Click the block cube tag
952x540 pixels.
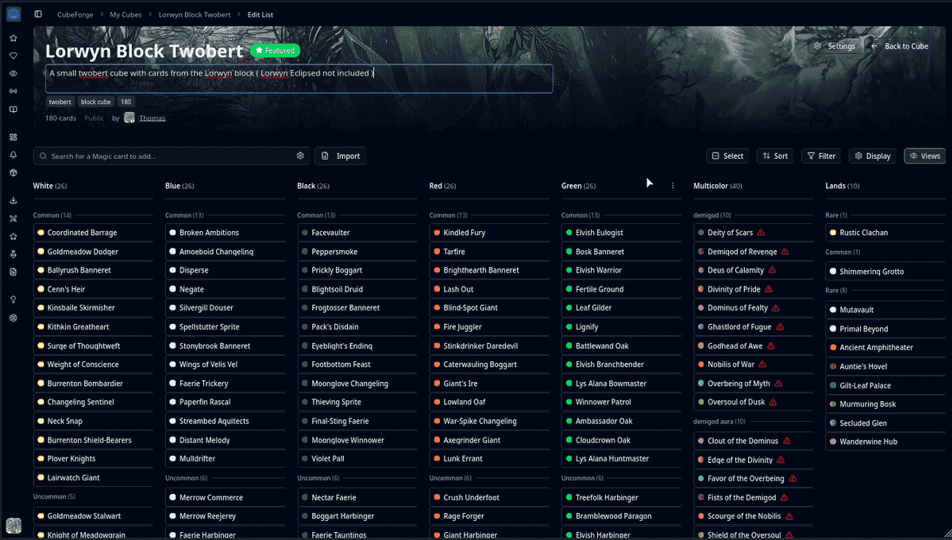point(95,102)
